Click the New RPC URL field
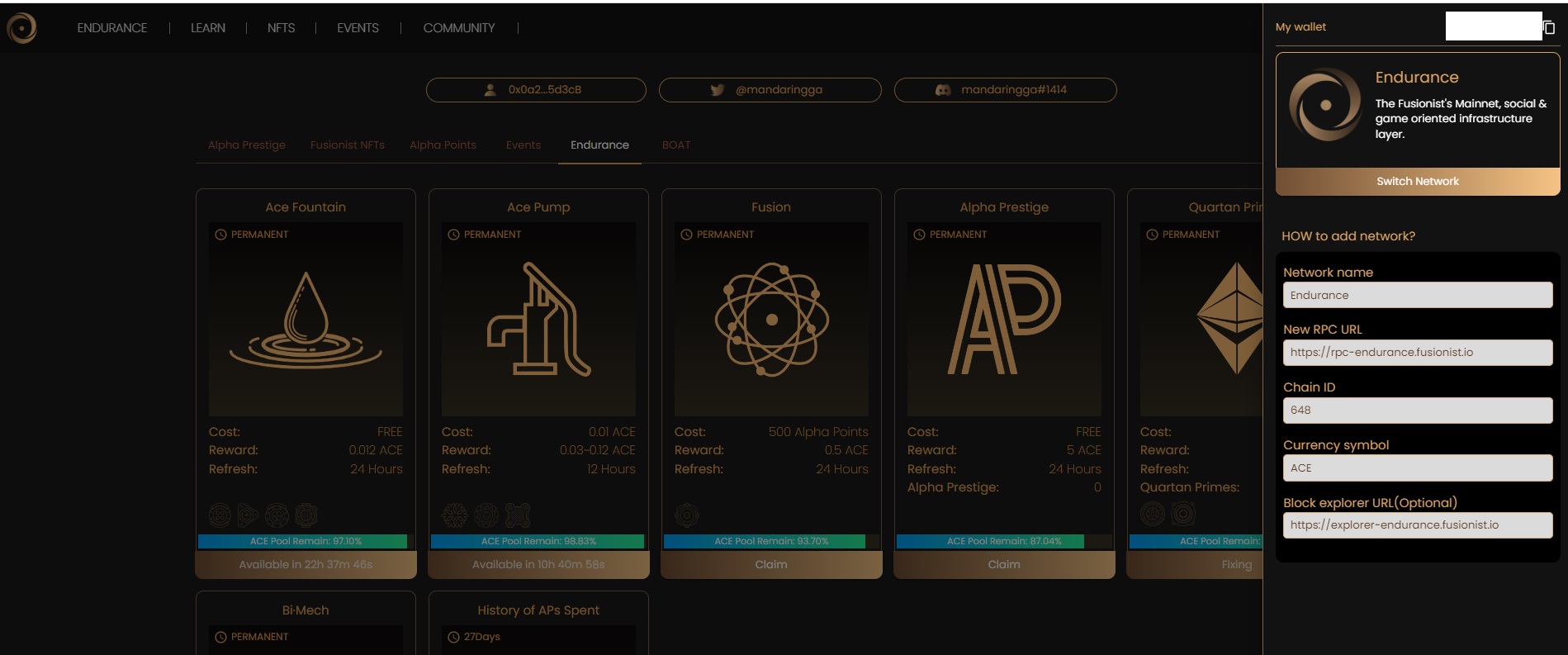The height and width of the screenshot is (655, 1568). tap(1418, 353)
